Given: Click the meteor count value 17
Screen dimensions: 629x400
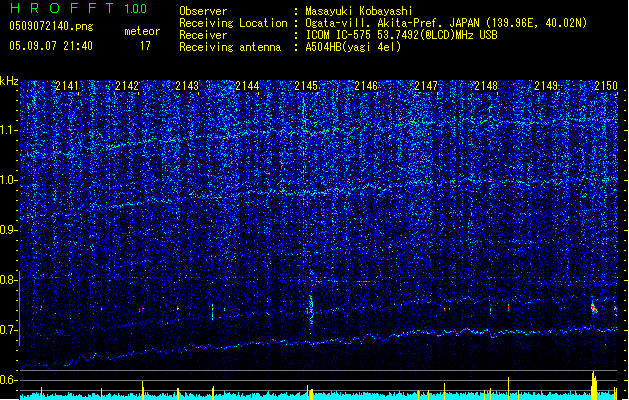Looking at the screenshot, I should click(x=145, y=45).
